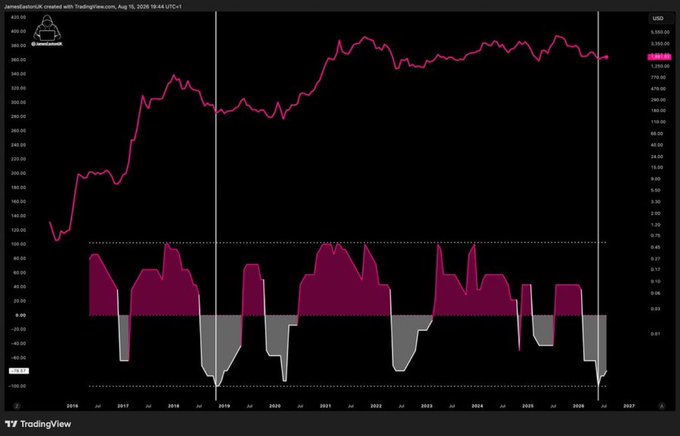Image resolution: width=680 pixels, height=436 pixels.
Task: Click the 2025 time axis label
Action: (x=528, y=406)
